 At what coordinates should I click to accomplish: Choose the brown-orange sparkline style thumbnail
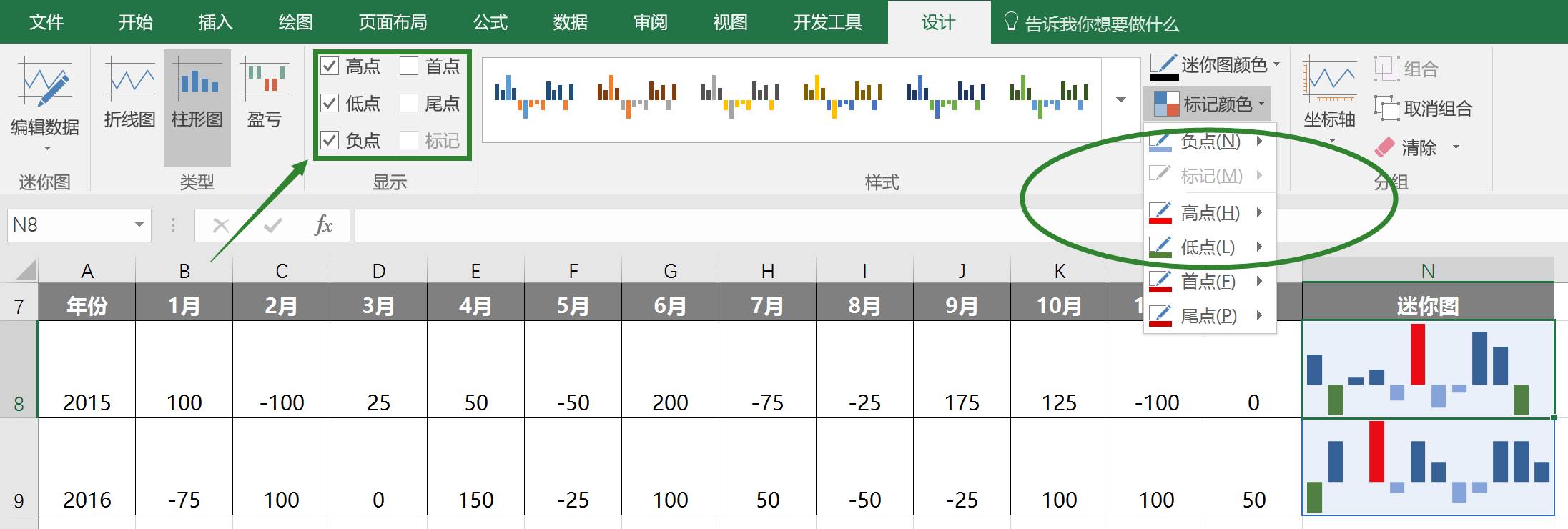tap(636, 96)
